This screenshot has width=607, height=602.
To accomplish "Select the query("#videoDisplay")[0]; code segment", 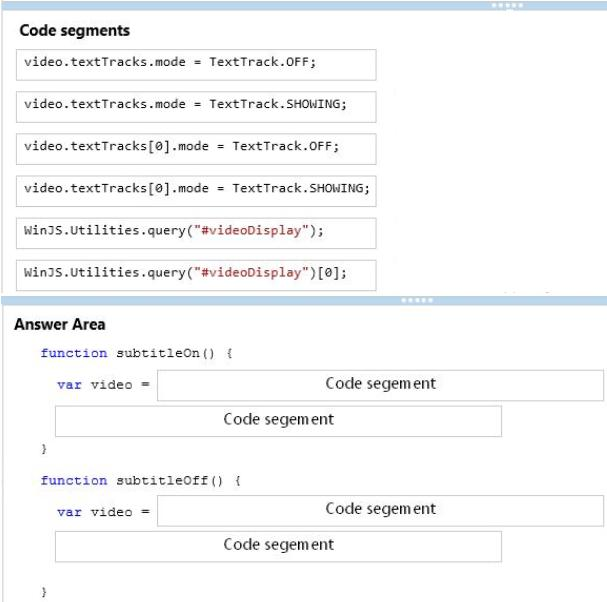I will pos(196,275).
